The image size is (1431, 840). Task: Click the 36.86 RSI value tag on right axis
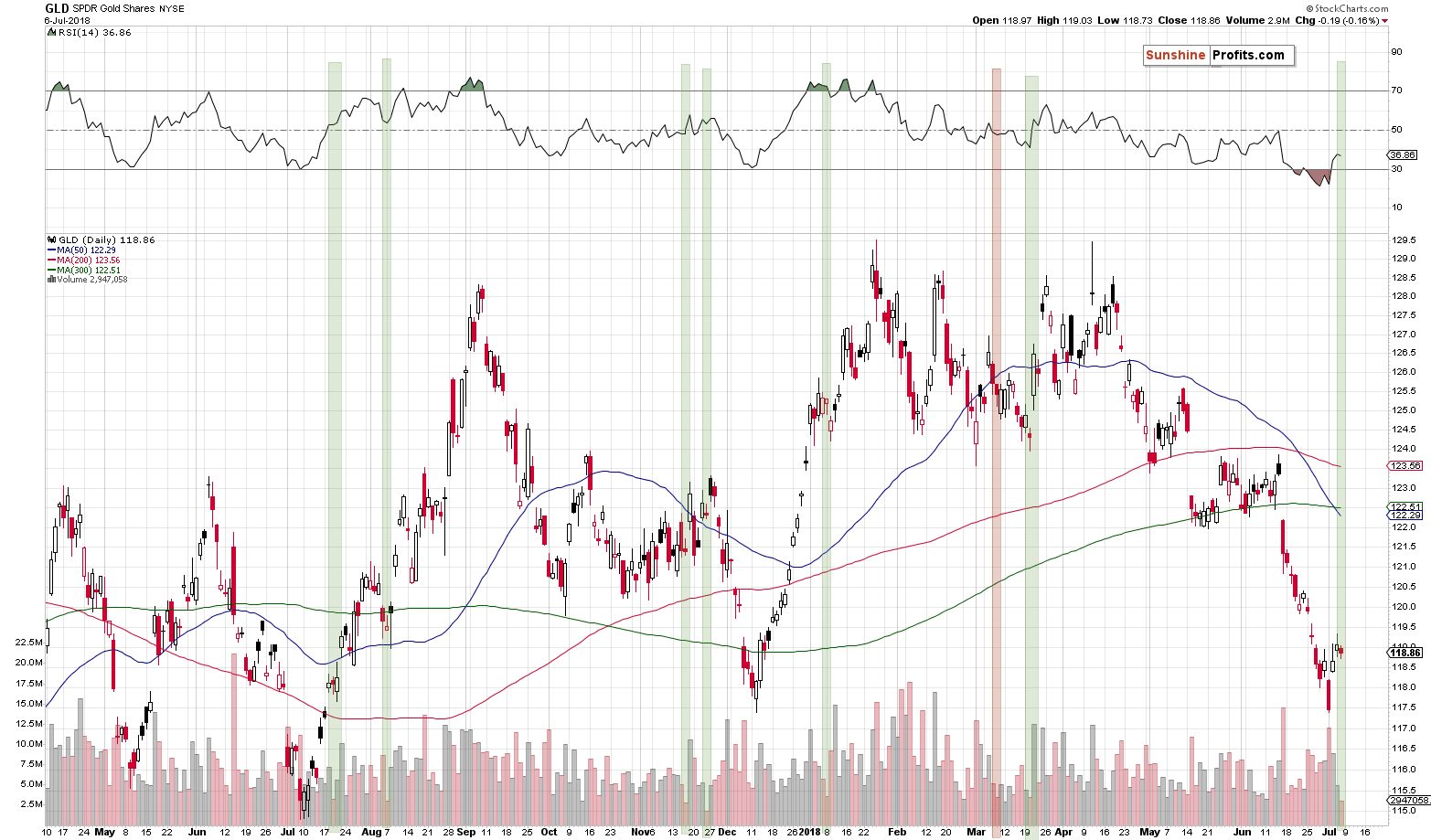point(1404,155)
